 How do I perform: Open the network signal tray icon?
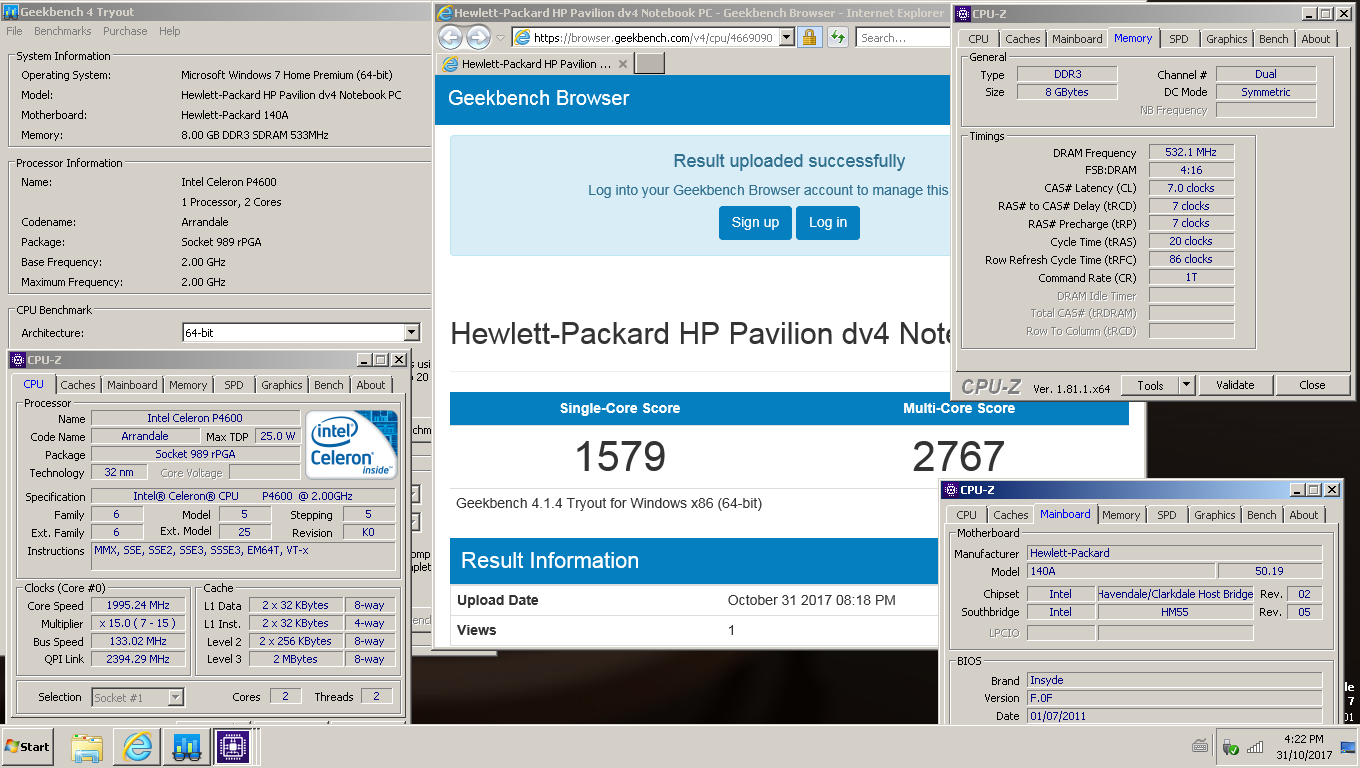point(1255,747)
